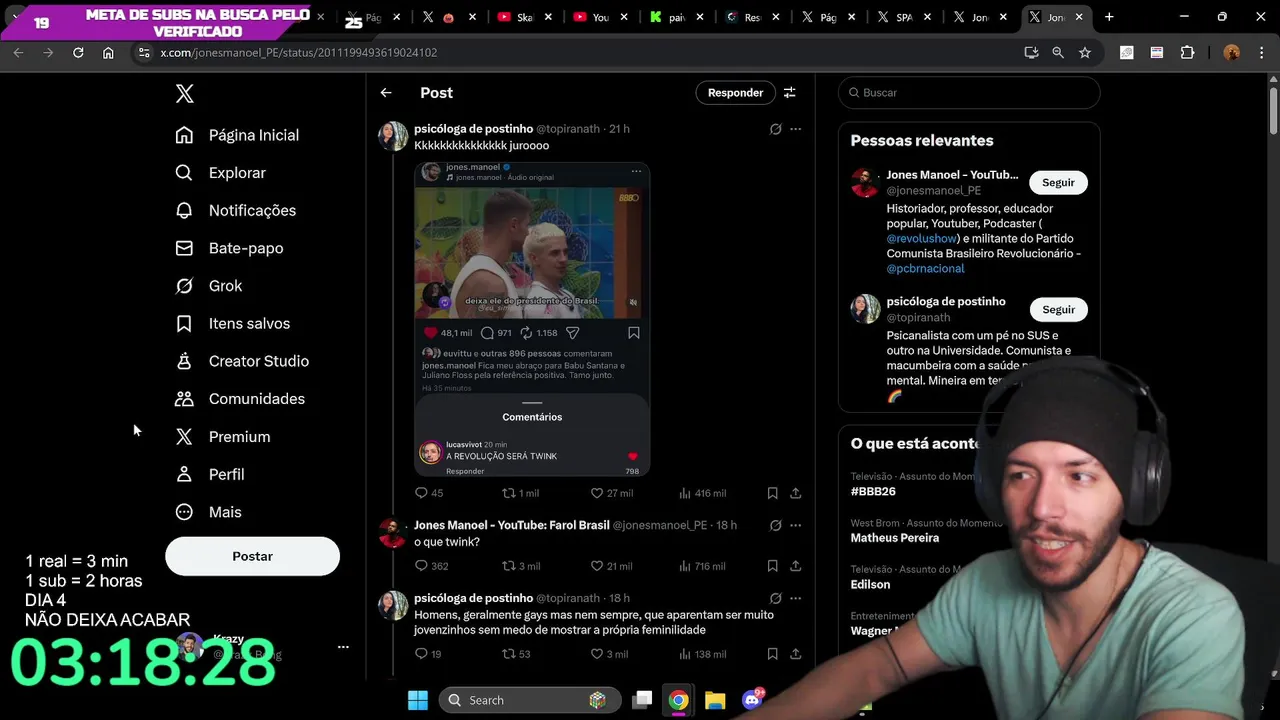
Task: Open more options on 'Homens, geralmente' post
Action: tap(795, 598)
